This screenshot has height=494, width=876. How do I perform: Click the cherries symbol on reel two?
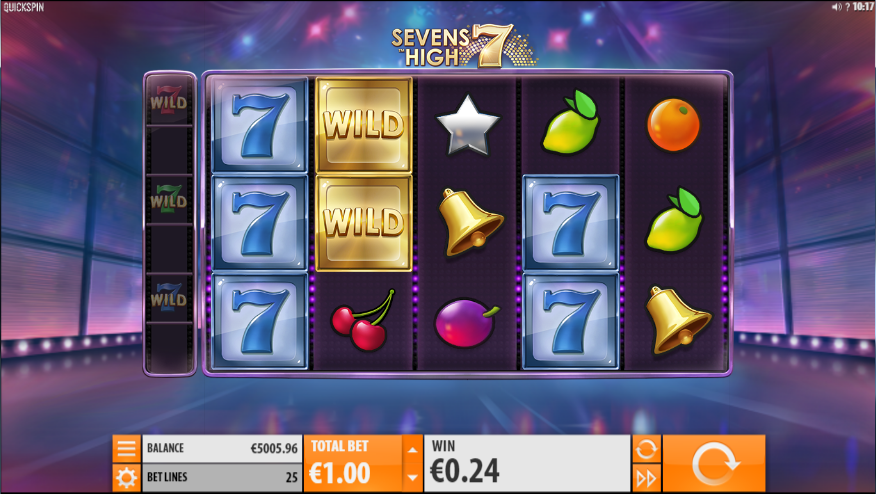[363, 320]
